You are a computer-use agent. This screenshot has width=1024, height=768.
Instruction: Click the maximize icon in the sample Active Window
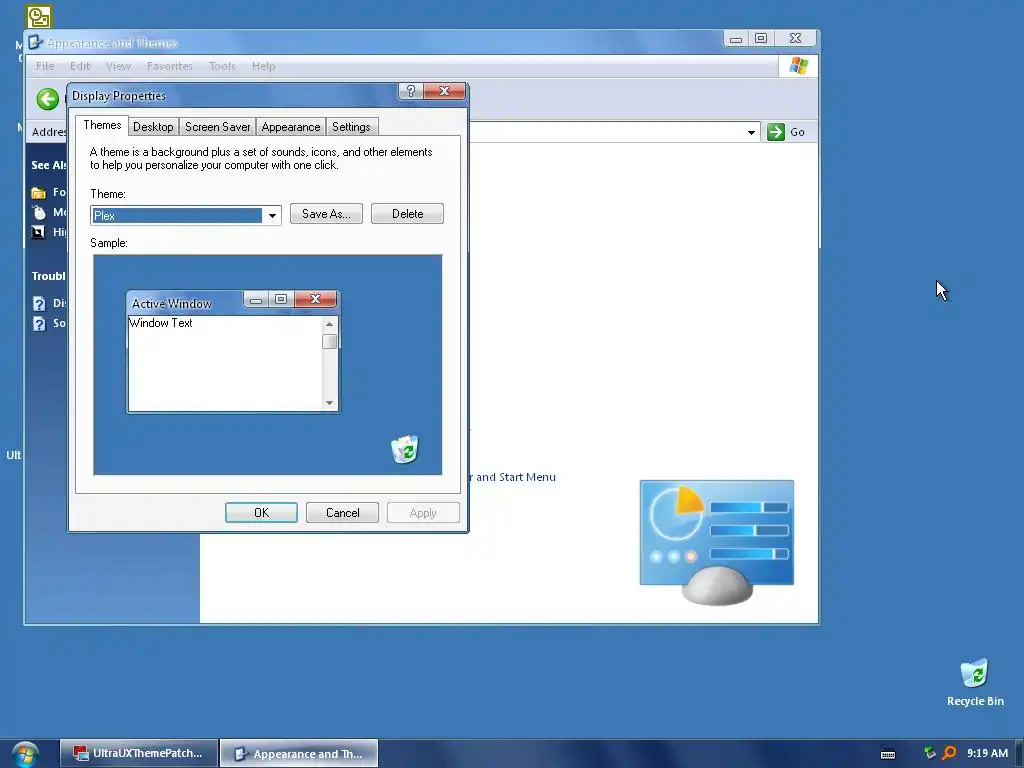(281, 299)
